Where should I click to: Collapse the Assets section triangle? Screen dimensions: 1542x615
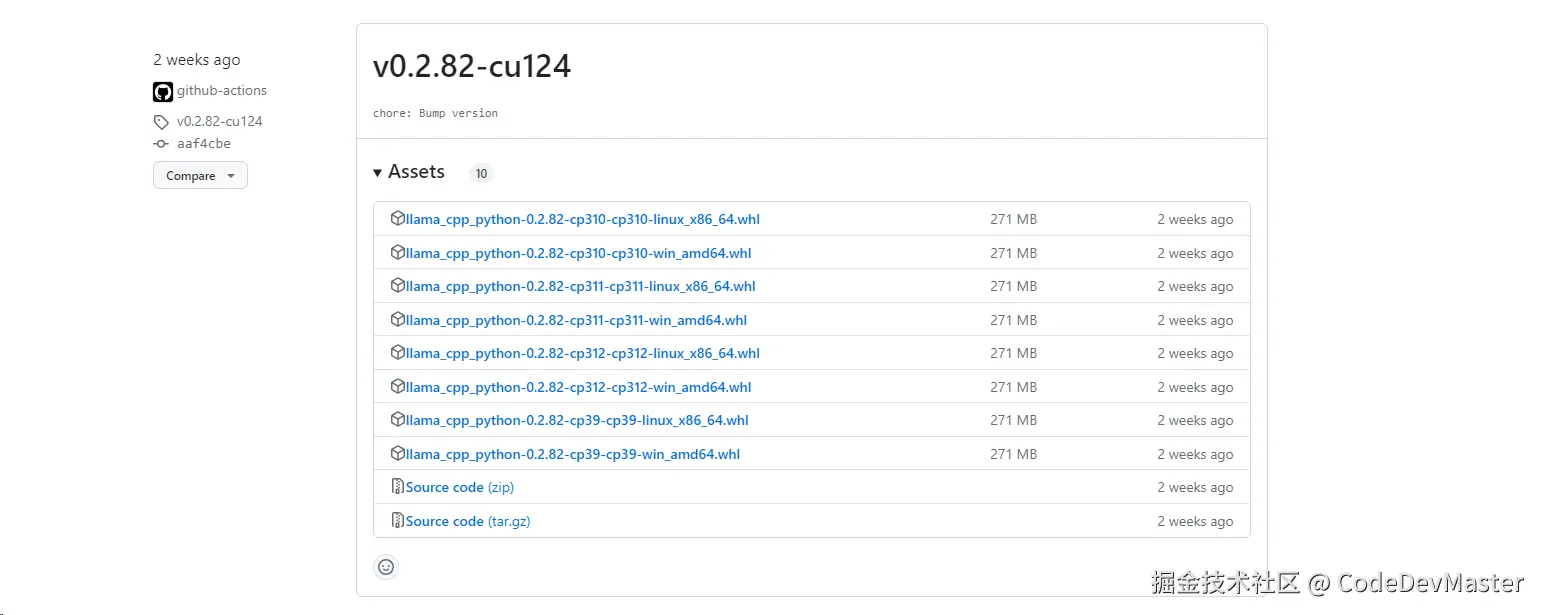tap(378, 173)
